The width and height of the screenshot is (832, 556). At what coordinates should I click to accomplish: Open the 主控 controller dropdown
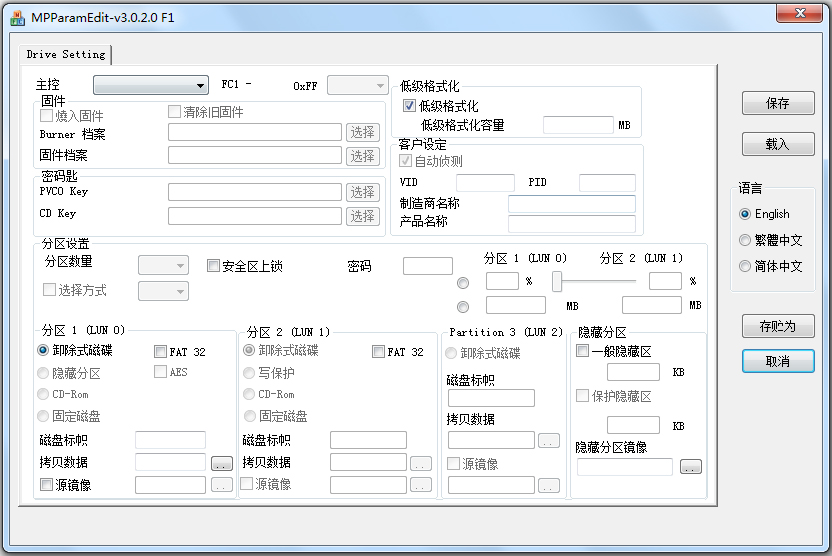click(x=150, y=85)
